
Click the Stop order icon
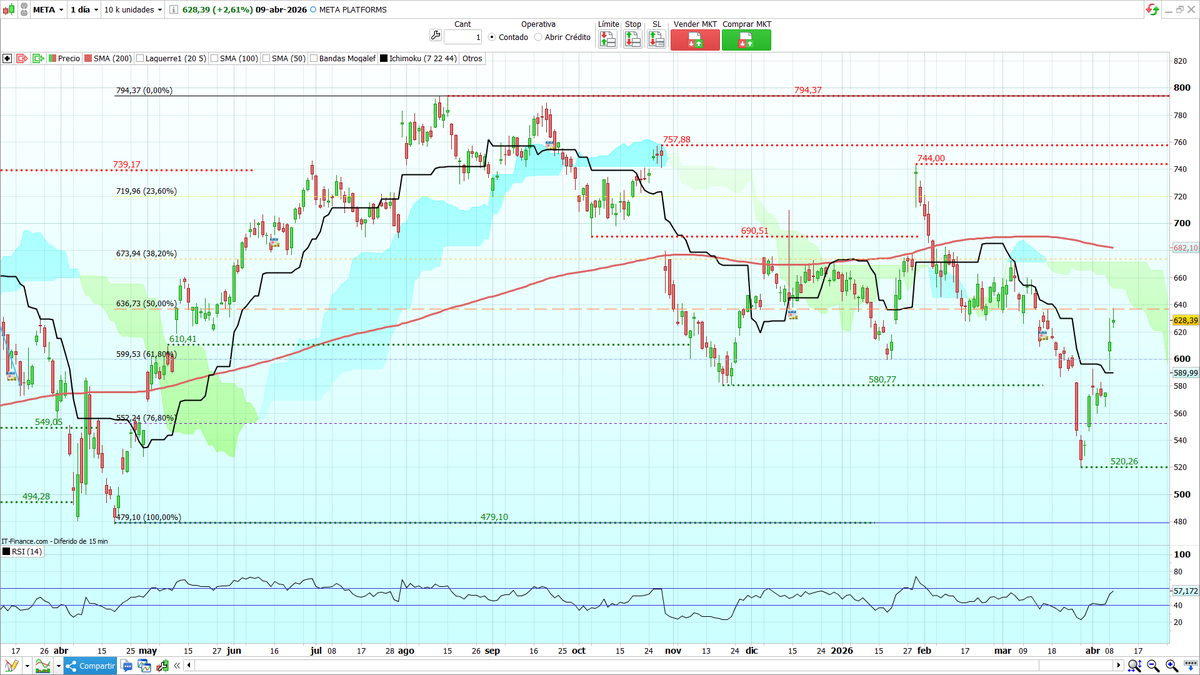(632, 39)
